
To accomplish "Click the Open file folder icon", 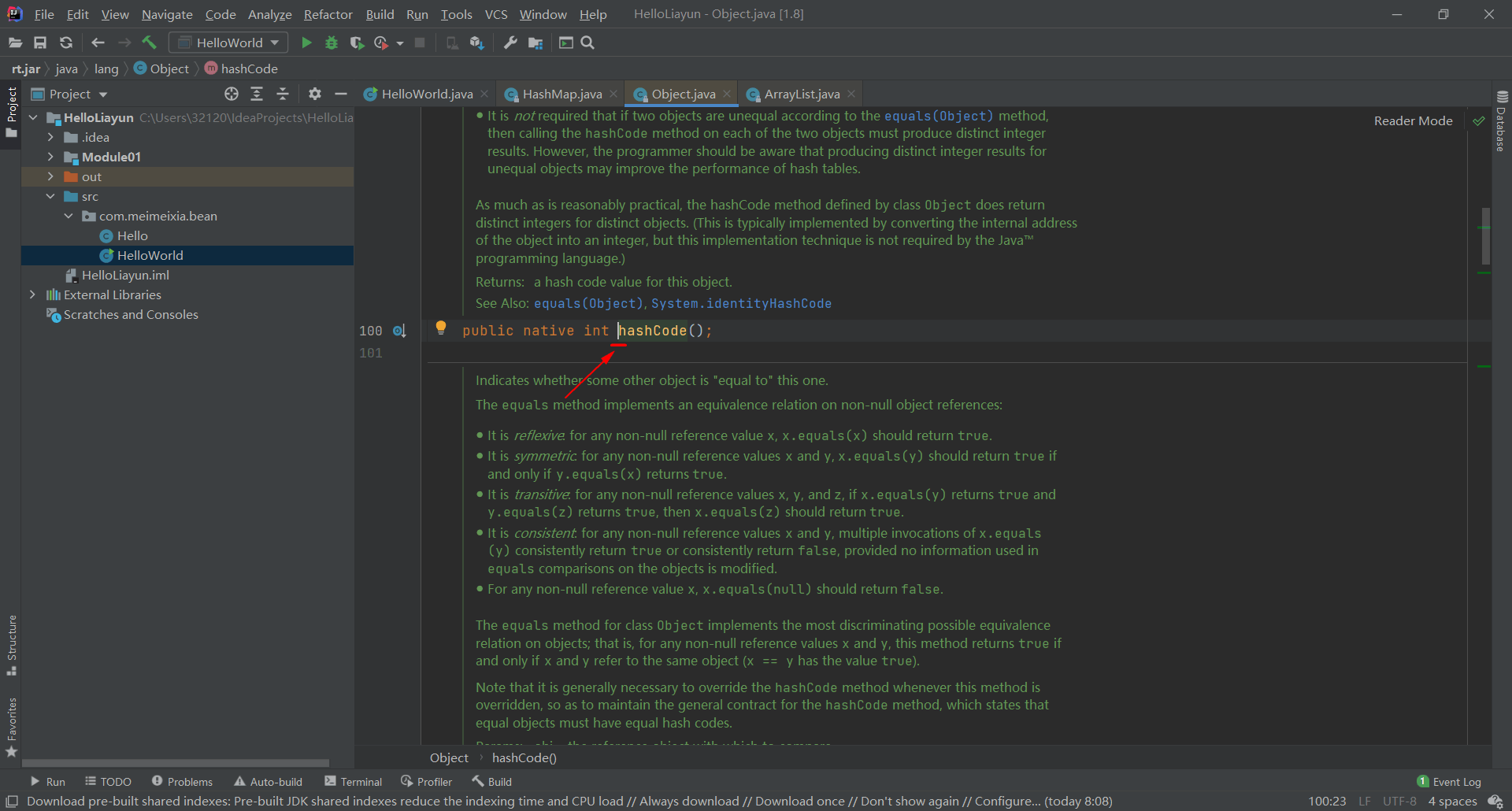I will tap(15, 43).
